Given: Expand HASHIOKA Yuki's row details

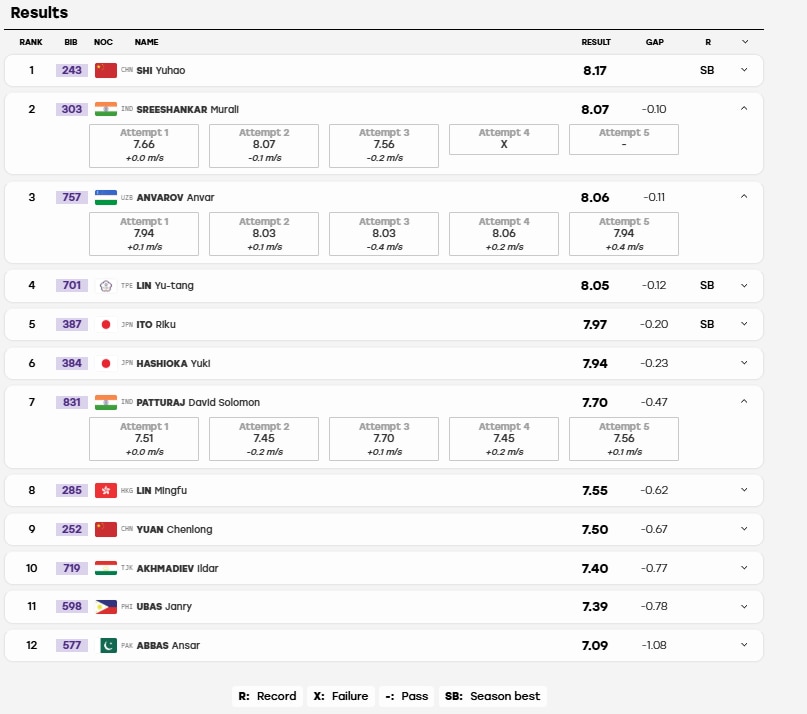Looking at the screenshot, I should [x=744, y=363].
